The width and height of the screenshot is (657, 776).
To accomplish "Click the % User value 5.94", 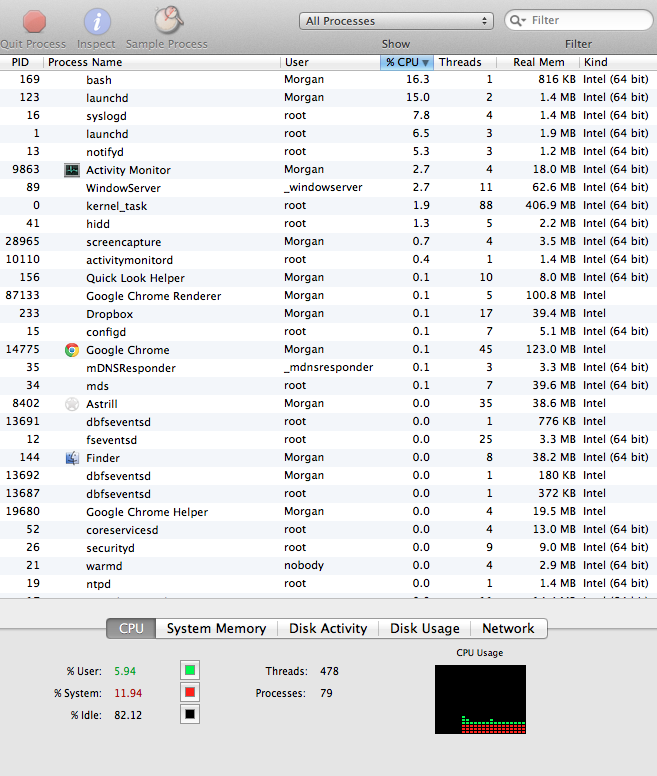I will (125, 671).
